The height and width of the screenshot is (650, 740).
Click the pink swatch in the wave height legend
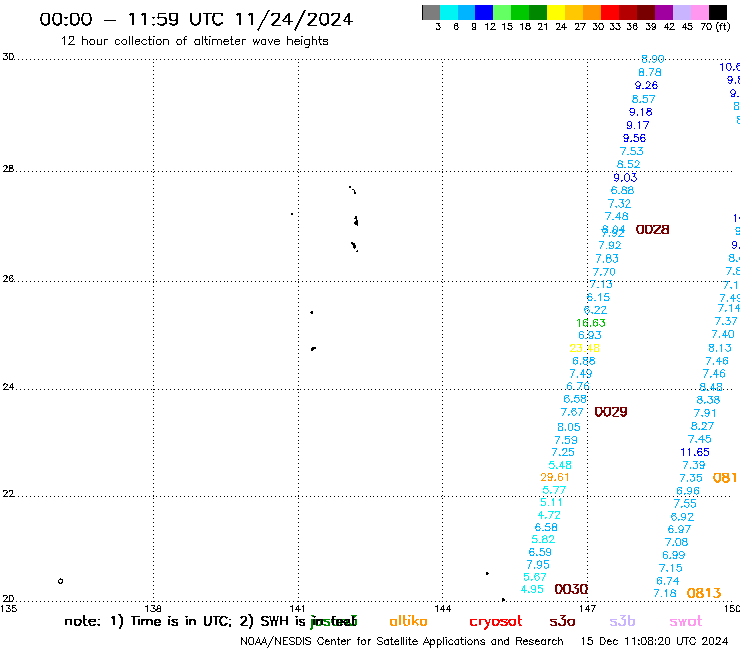tap(699, 12)
